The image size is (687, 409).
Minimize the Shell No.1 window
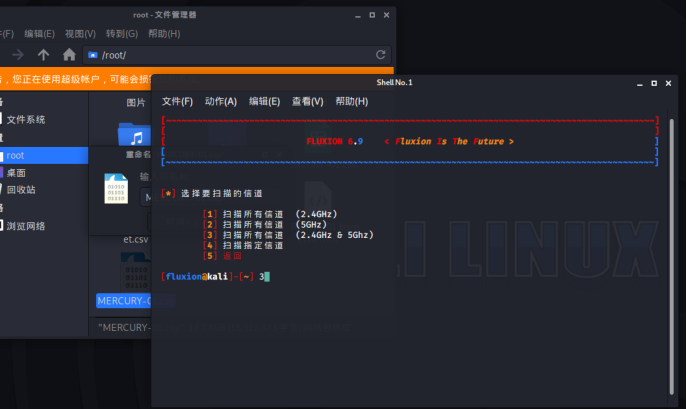point(640,83)
